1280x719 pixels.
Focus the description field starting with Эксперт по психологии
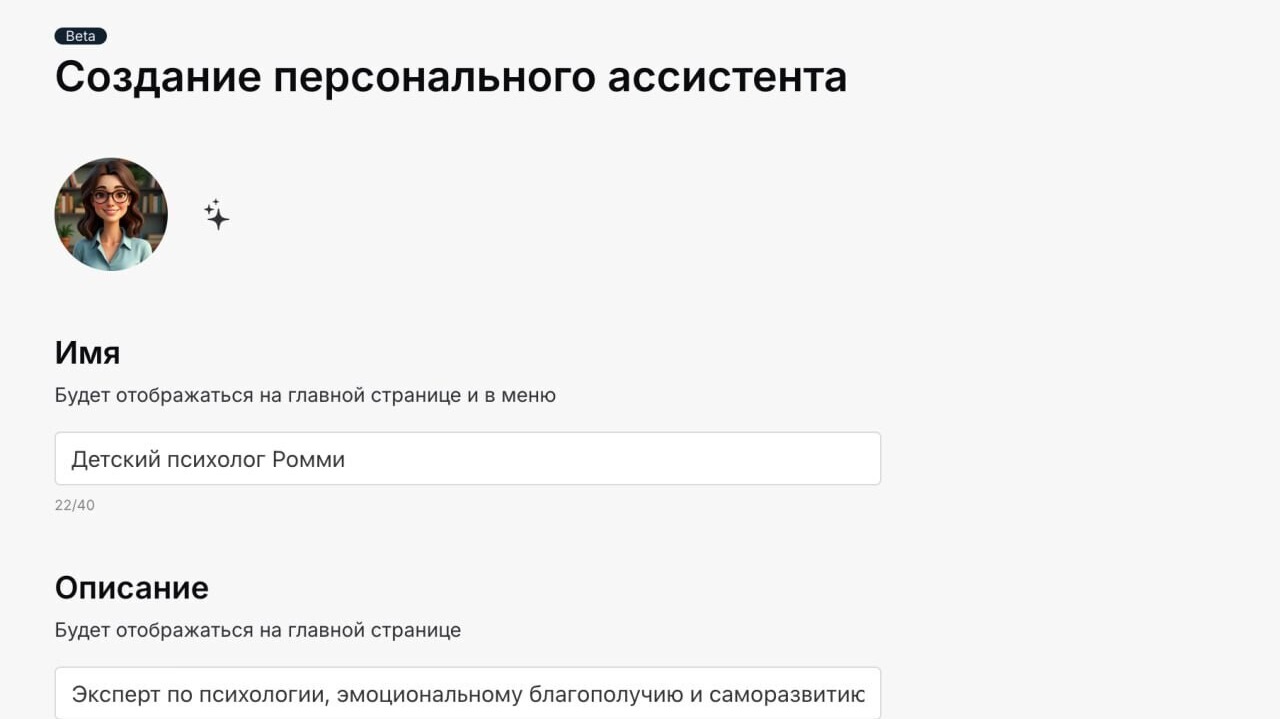point(468,693)
